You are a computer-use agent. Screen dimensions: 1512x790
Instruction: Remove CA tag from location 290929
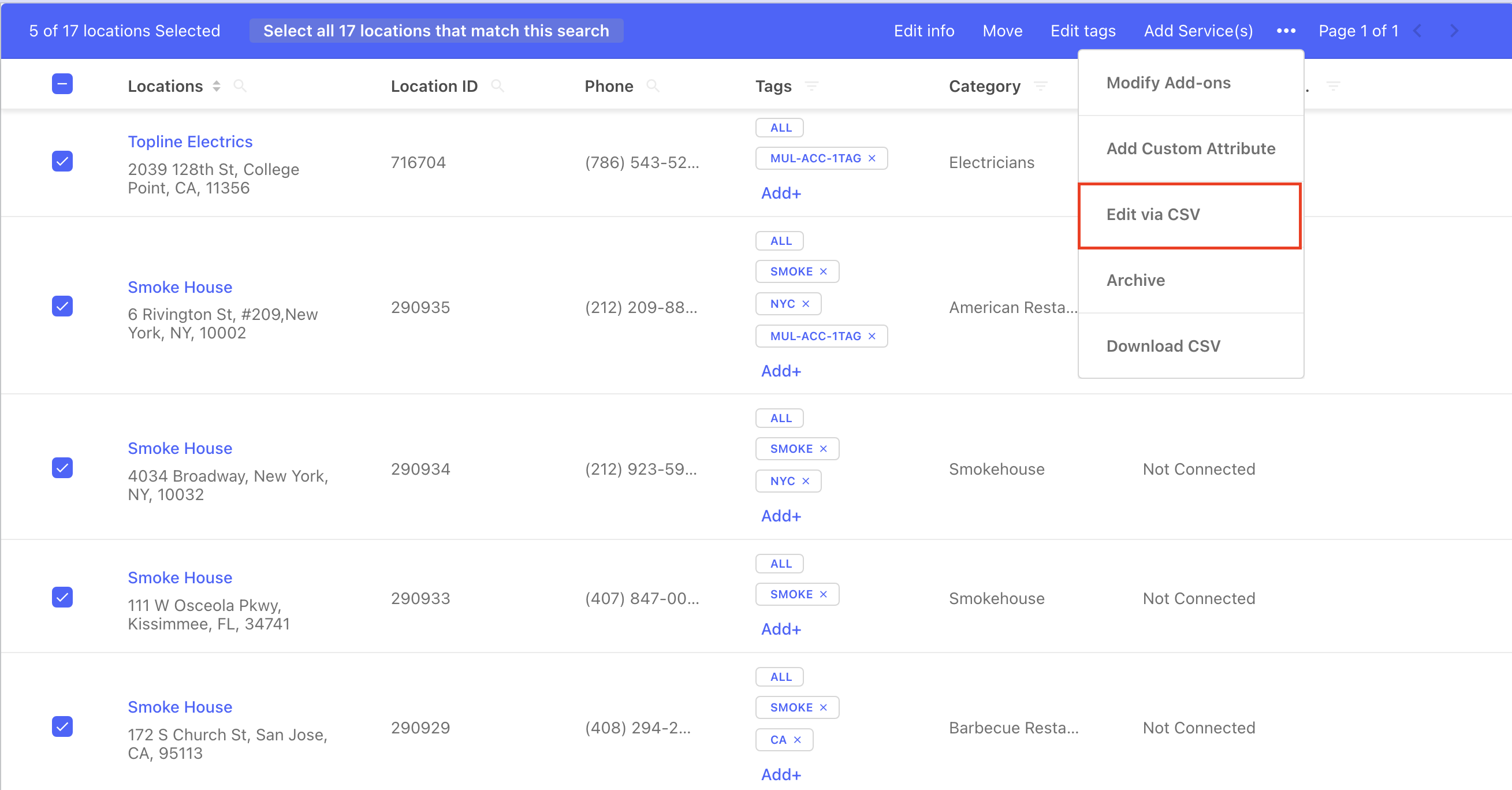797,740
